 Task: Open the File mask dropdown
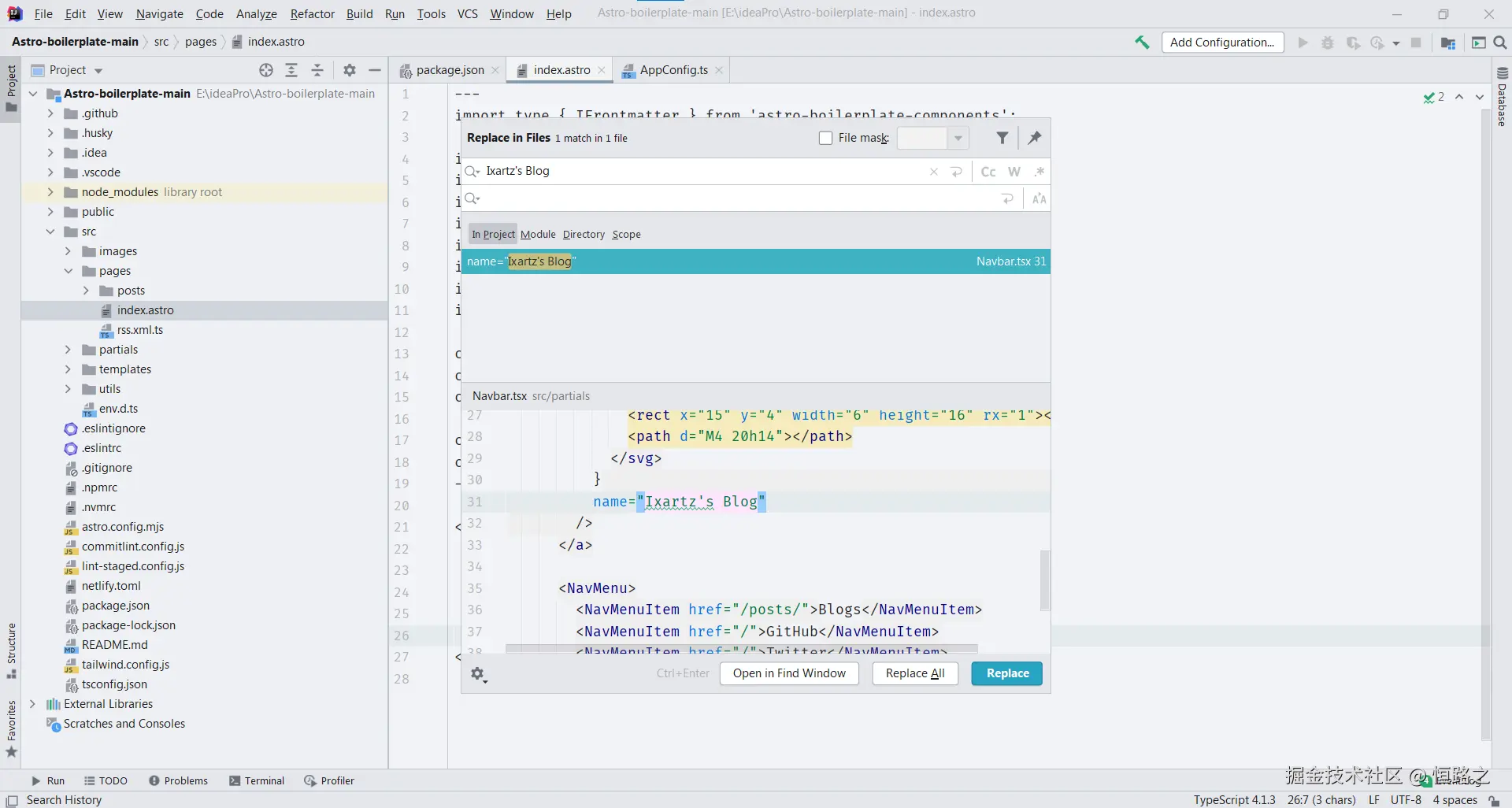(958, 138)
